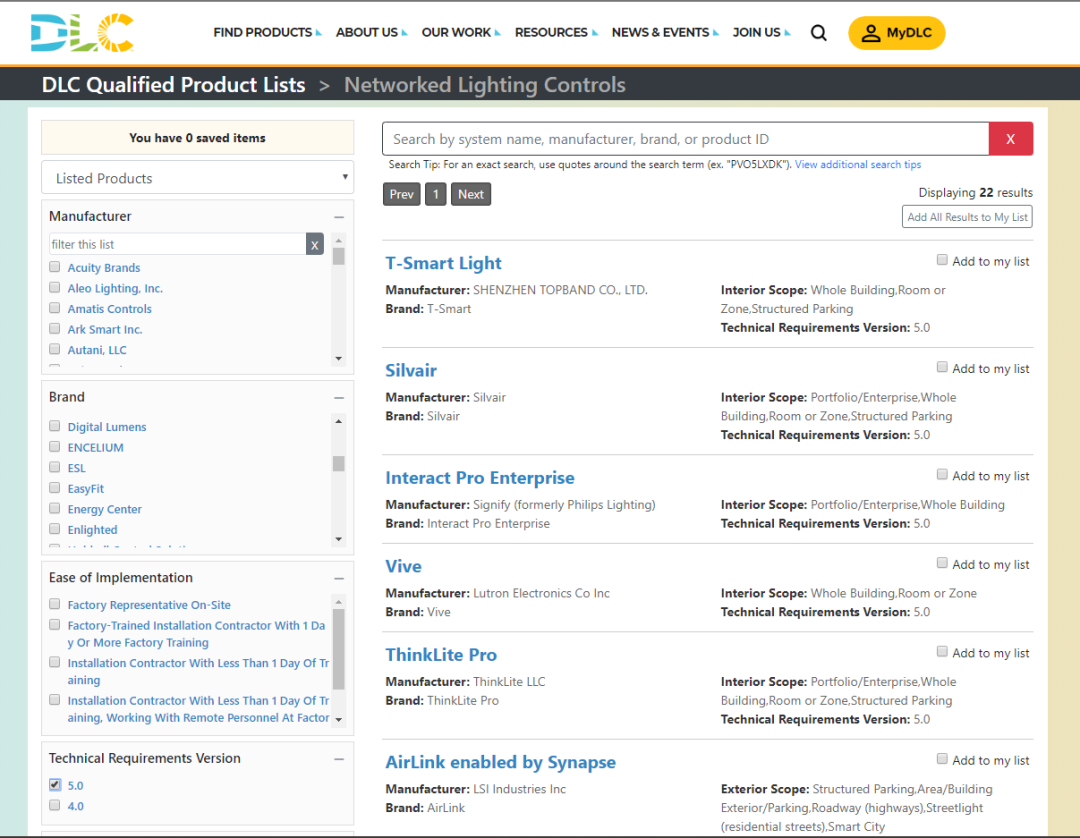This screenshot has height=838, width=1080.
Task: Click the Next page button
Action: [x=471, y=194]
